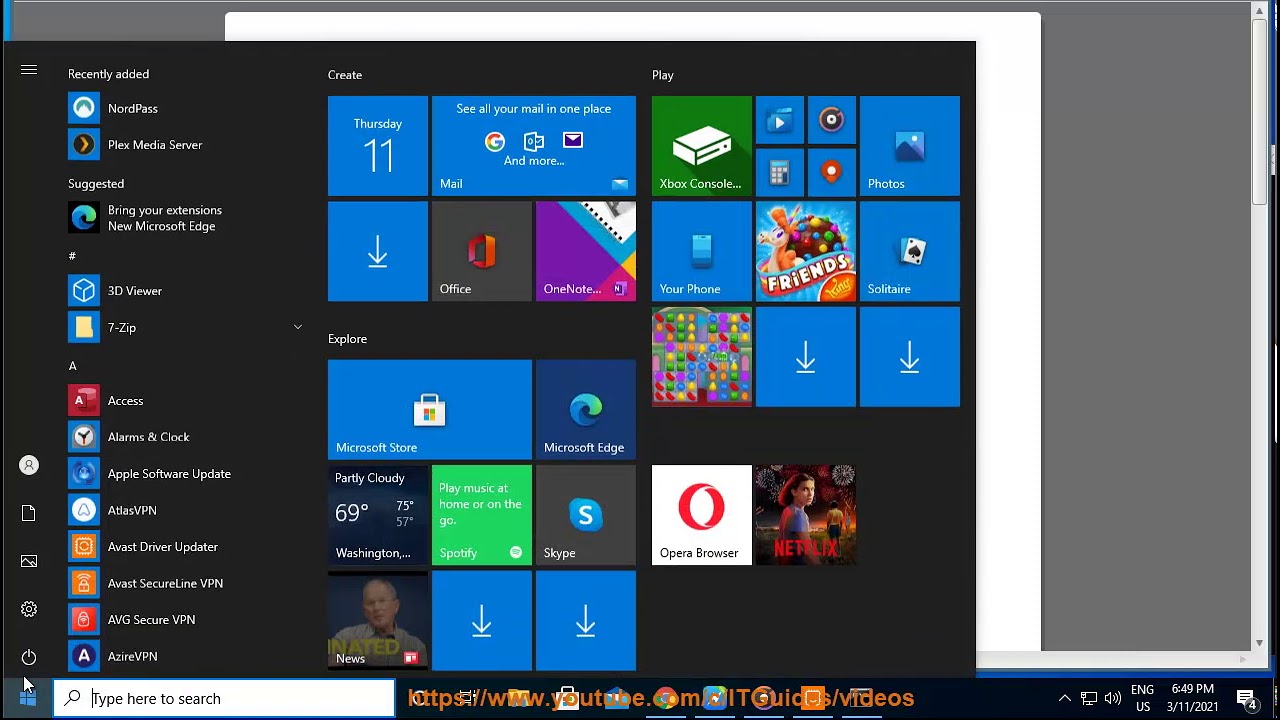Open the Calendar tile showing Thursday 11

pyautogui.click(x=378, y=146)
